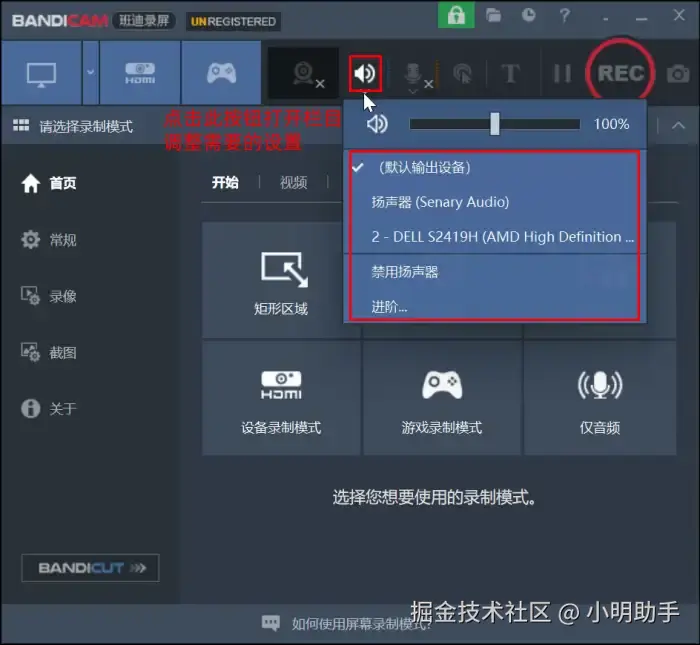Toggle the text overlay T icon
Image resolution: width=700 pixels, height=645 pixels.
pos(510,74)
